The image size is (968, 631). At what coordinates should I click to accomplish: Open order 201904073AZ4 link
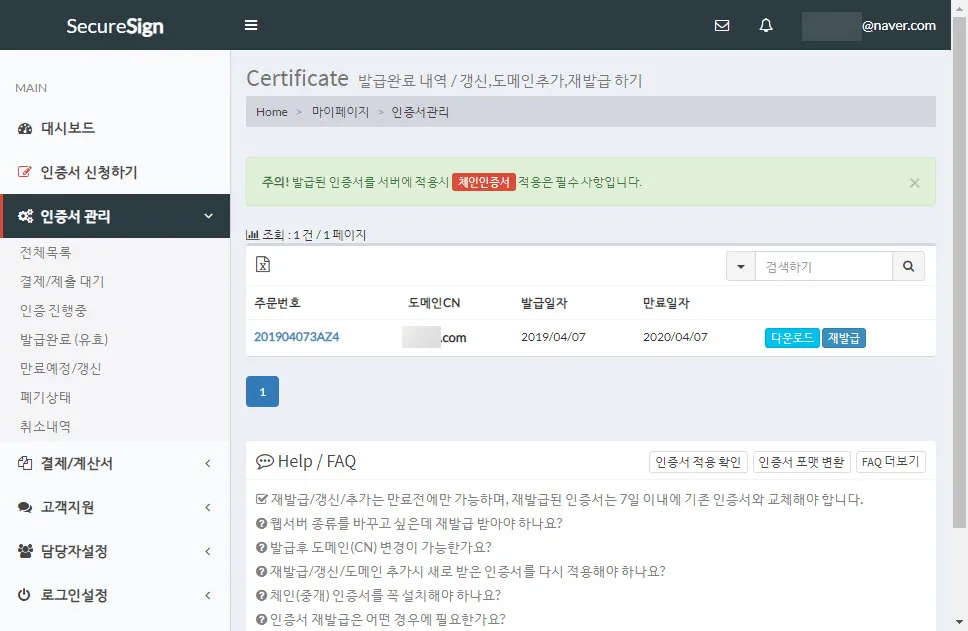[x=296, y=337]
